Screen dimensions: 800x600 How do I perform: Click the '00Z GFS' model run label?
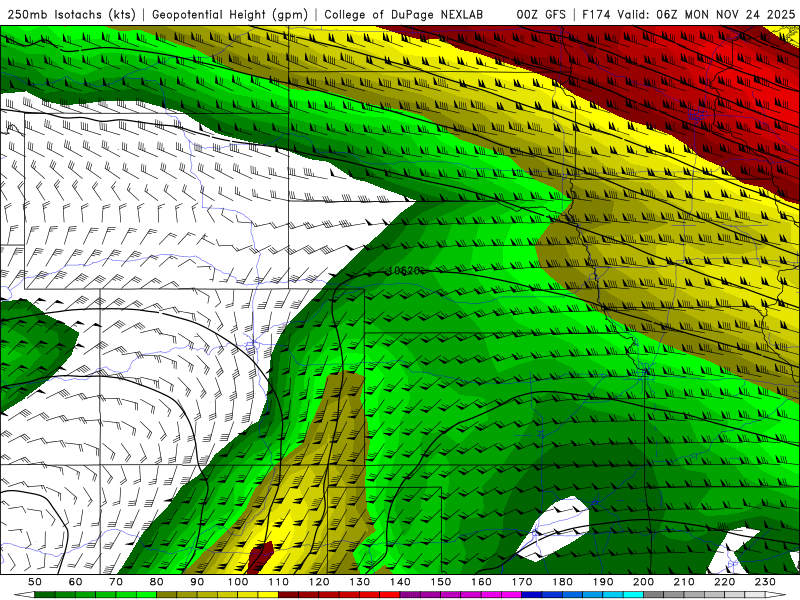[x=541, y=15]
